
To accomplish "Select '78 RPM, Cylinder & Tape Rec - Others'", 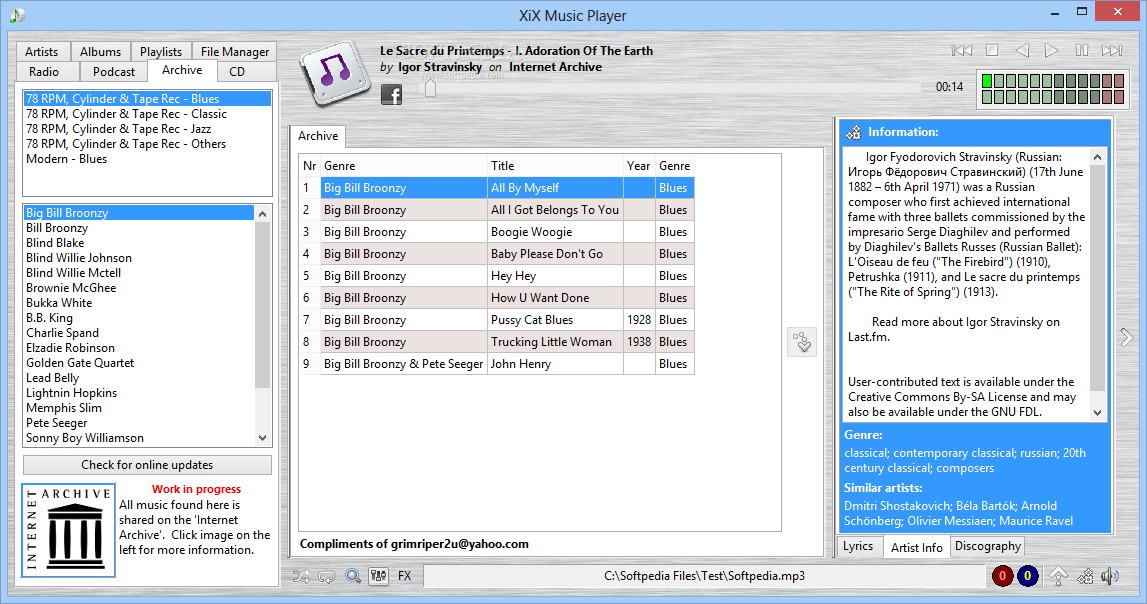I will coord(147,144).
